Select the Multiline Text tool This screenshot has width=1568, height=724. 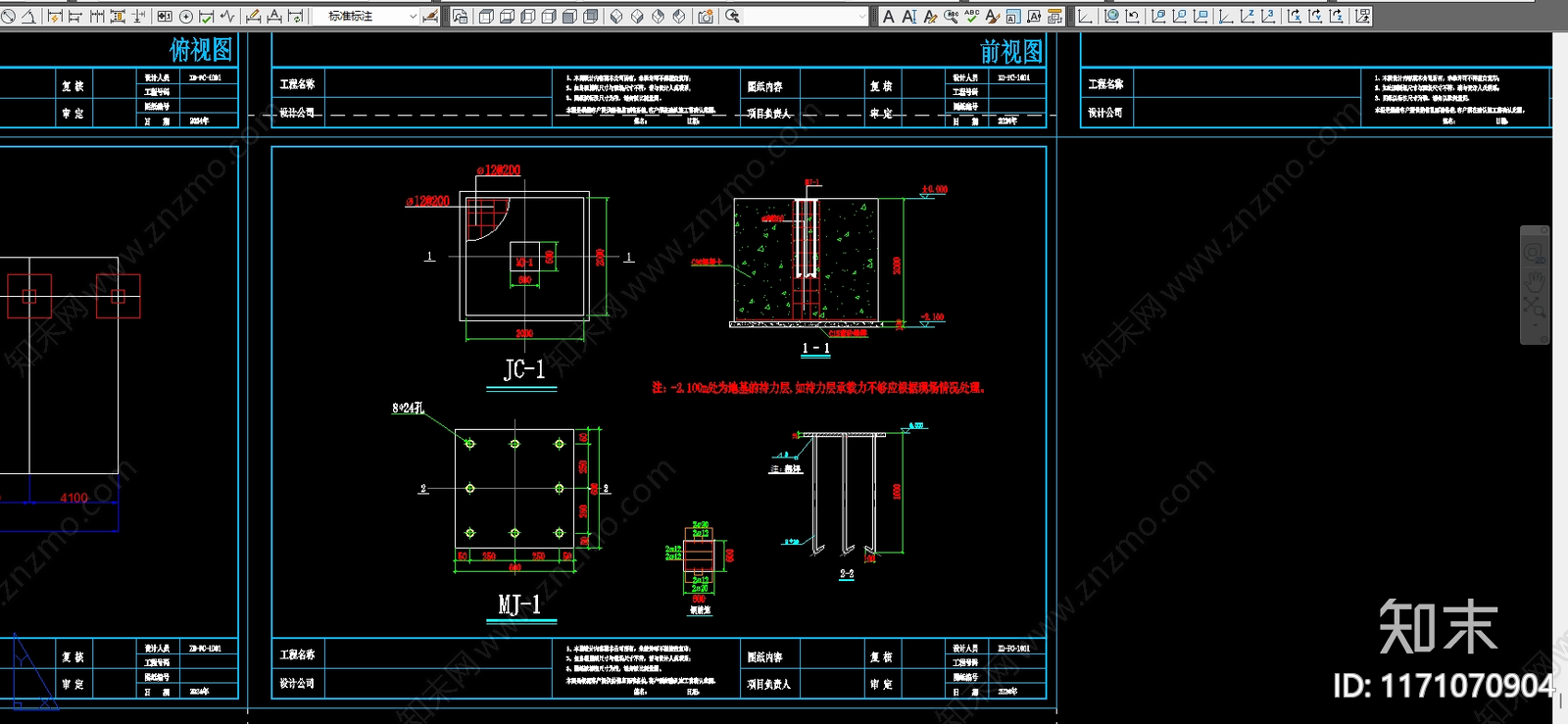889,17
